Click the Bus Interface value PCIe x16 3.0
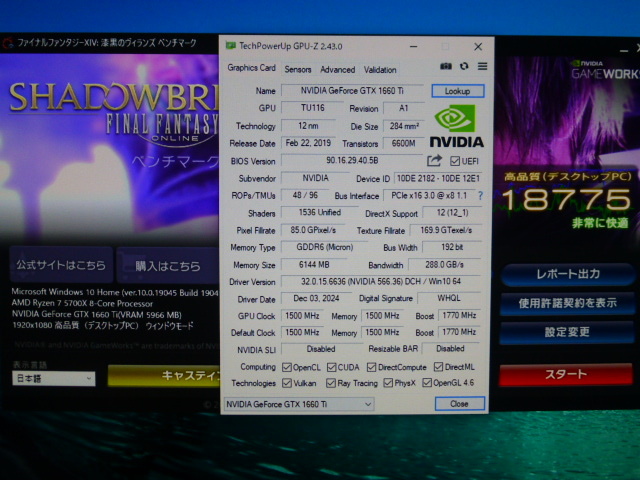Viewport: 640px width, 480px height. pos(429,196)
